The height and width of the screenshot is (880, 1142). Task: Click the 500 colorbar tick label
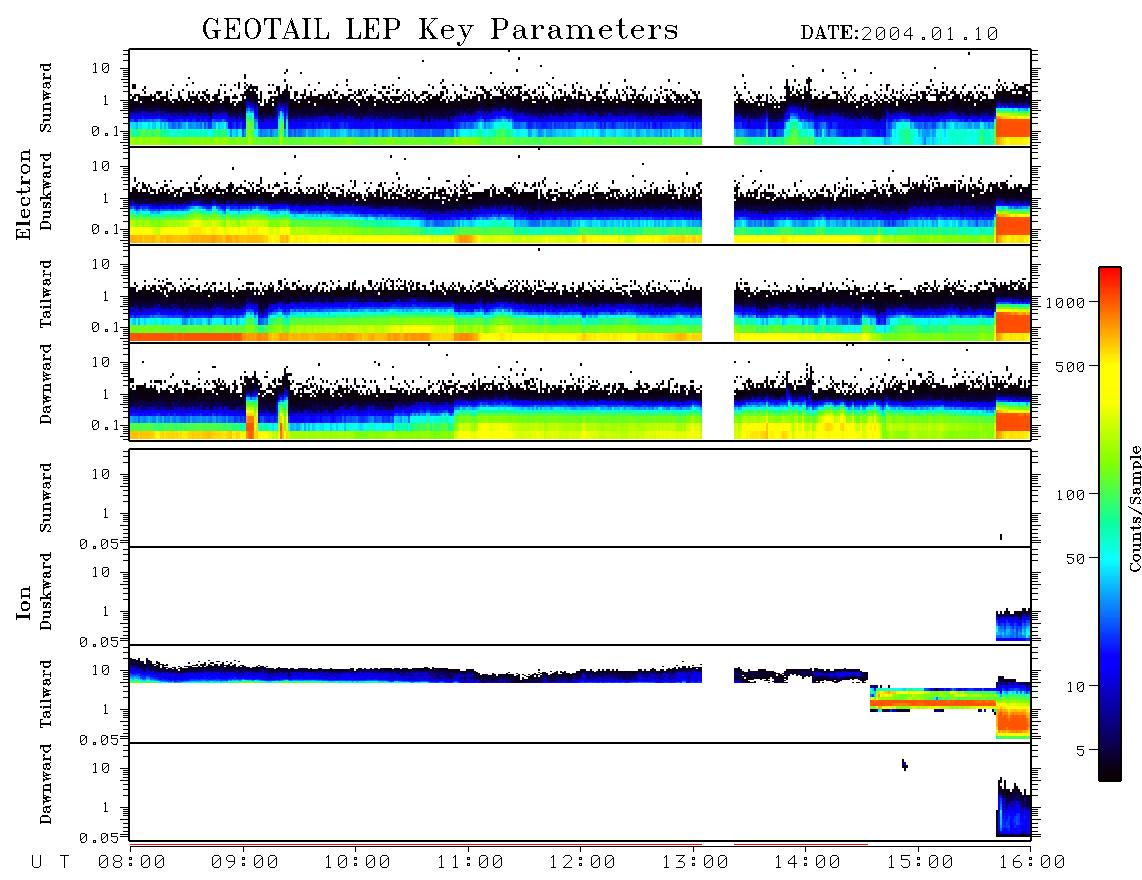[1070, 366]
